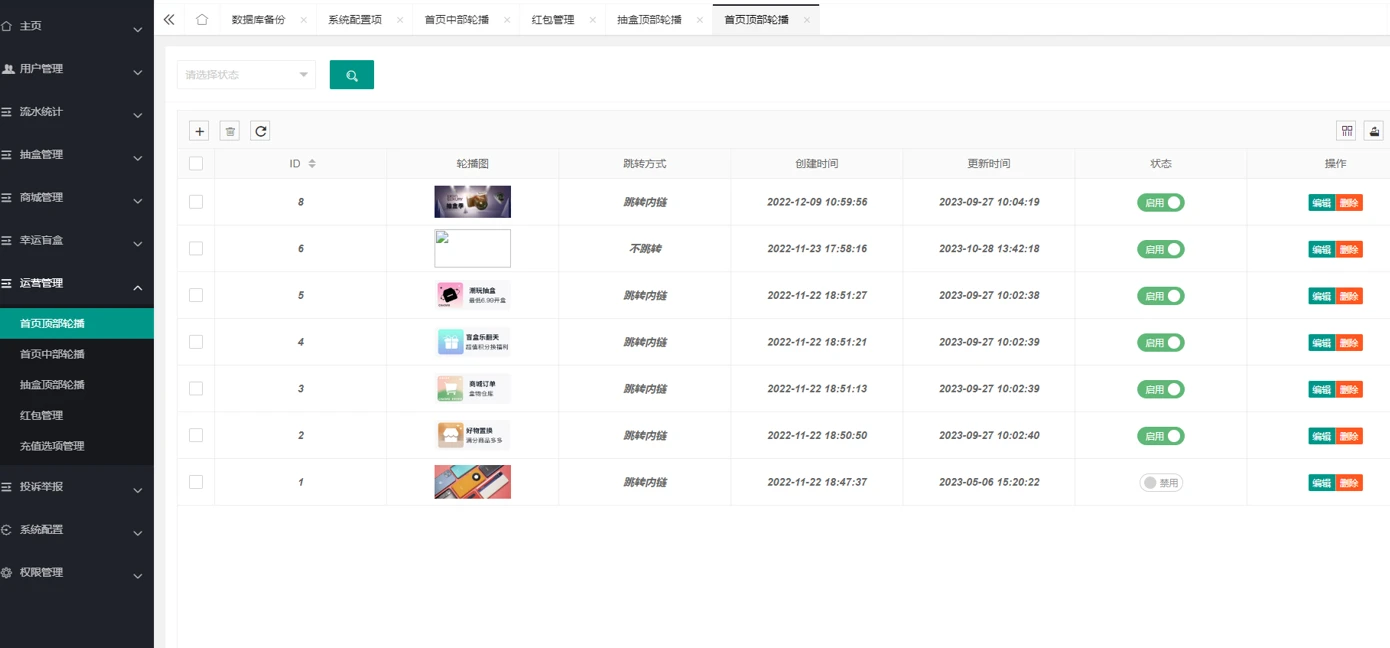Click the green search magnifier button
This screenshot has width=1390, height=648.
[x=351, y=75]
